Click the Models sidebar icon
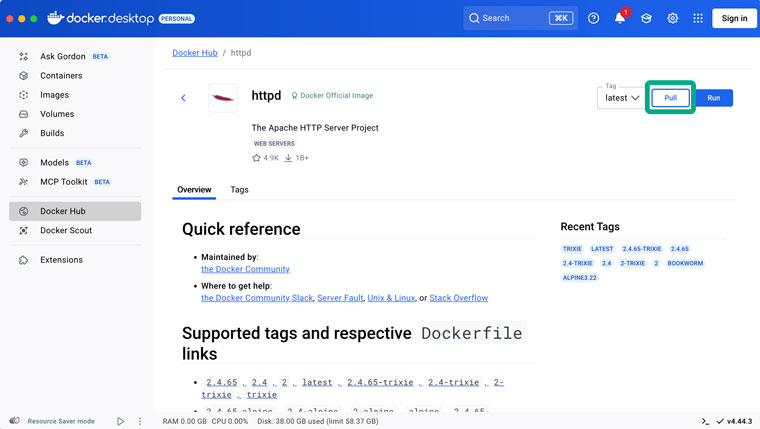 [23, 162]
